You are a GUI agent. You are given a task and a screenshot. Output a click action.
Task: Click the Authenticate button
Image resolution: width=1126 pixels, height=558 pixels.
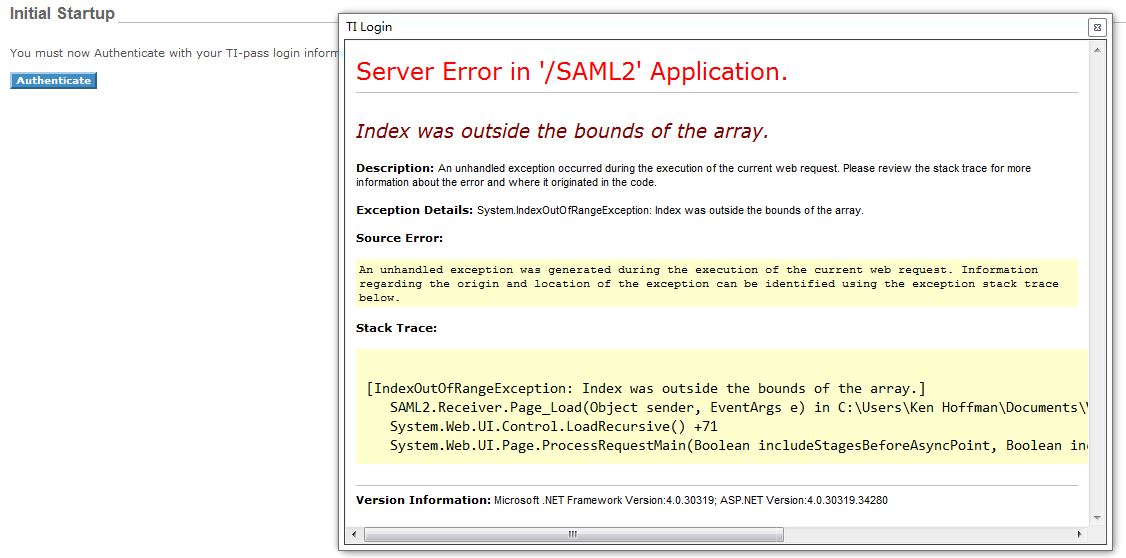pos(54,80)
